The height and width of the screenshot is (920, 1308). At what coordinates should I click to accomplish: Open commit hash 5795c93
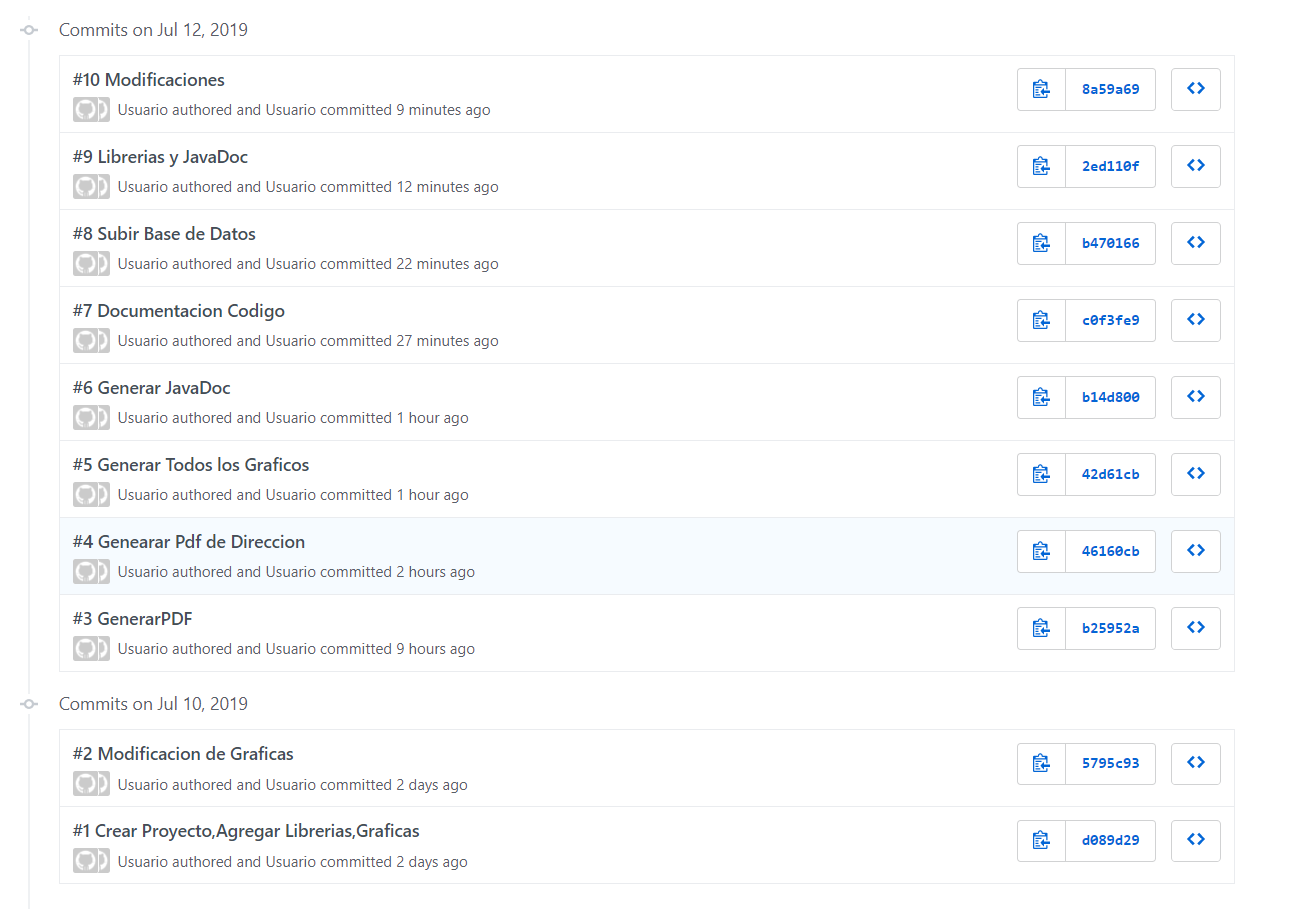tap(1110, 763)
